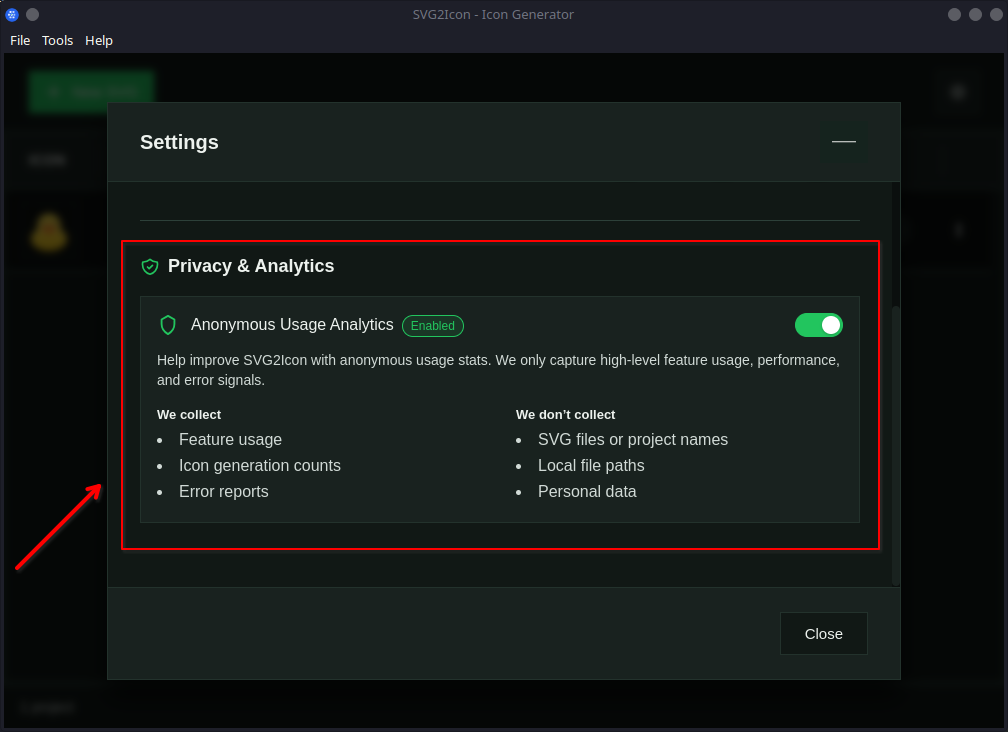Viewport: 1008px width, 732px height.
Task: Open the Tools menu
Action: (x=57, y=40)
